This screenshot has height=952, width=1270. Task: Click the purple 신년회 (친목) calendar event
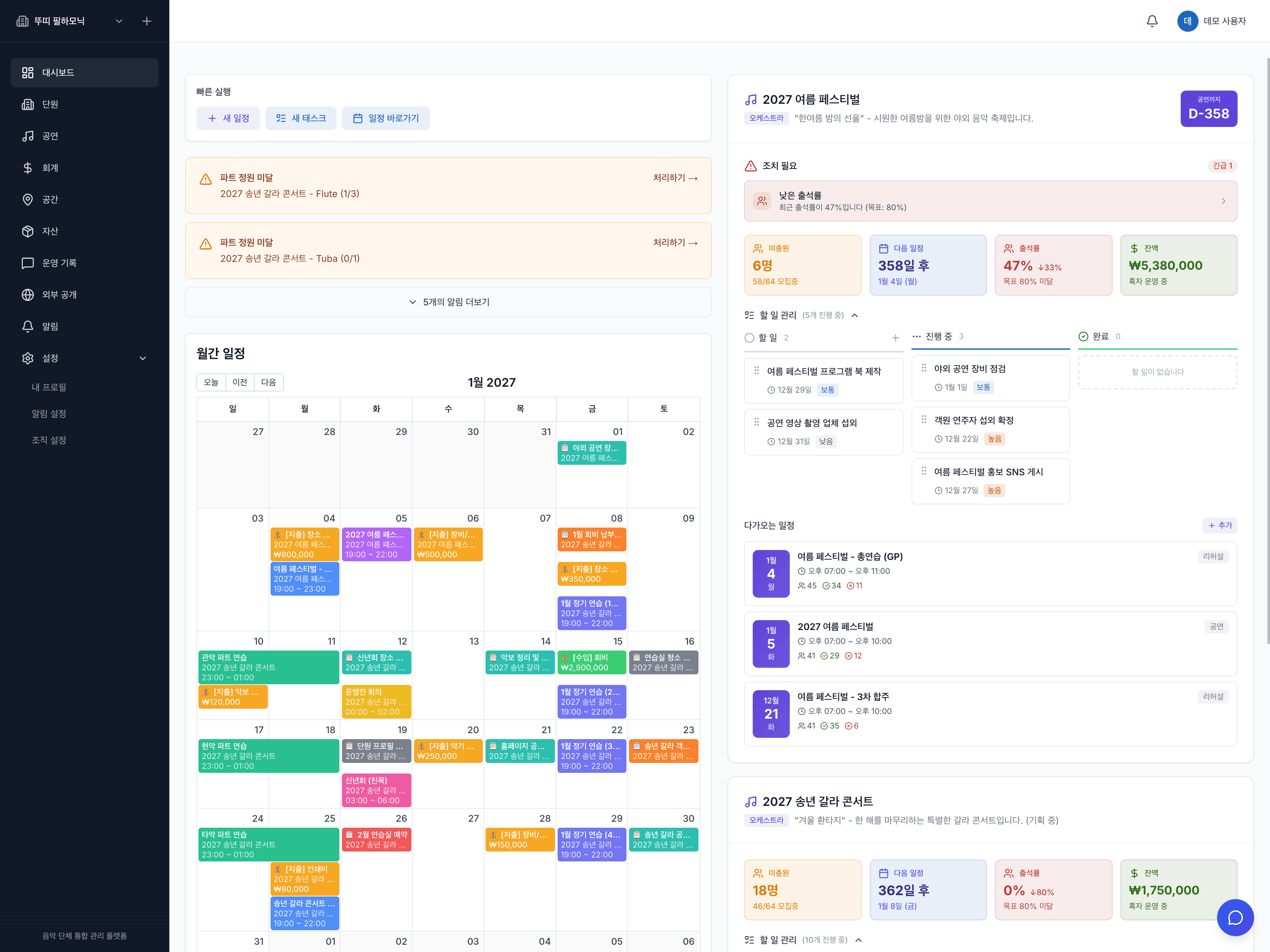click(x=376, y=790)
